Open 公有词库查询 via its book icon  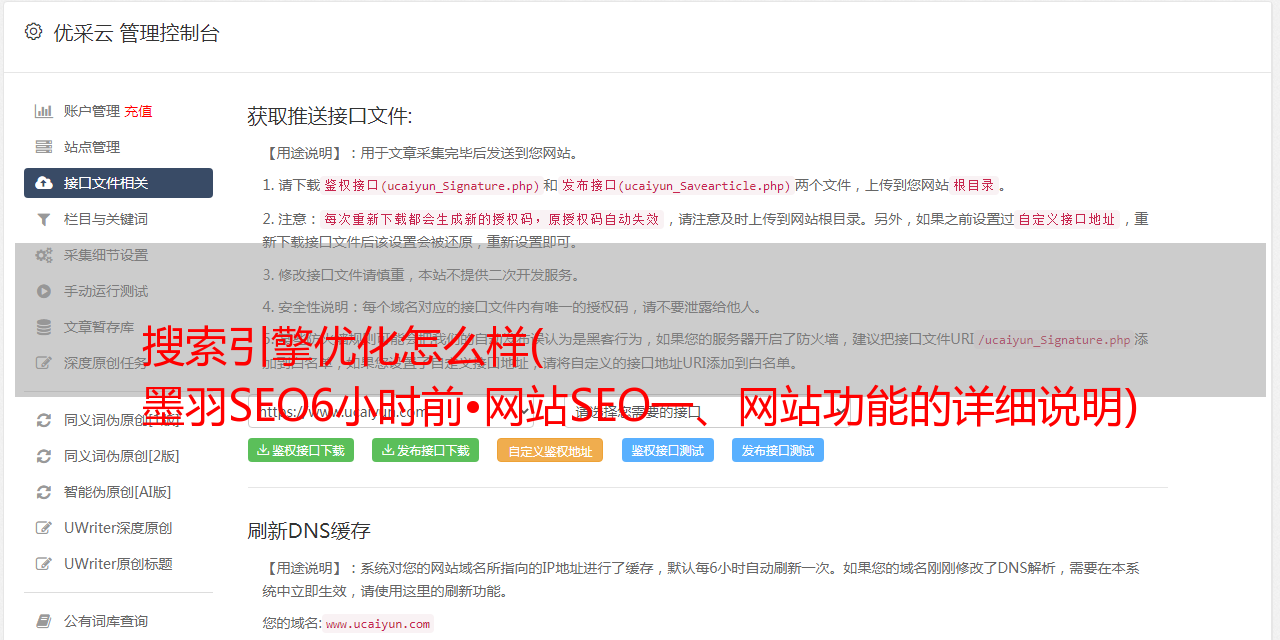44,621
